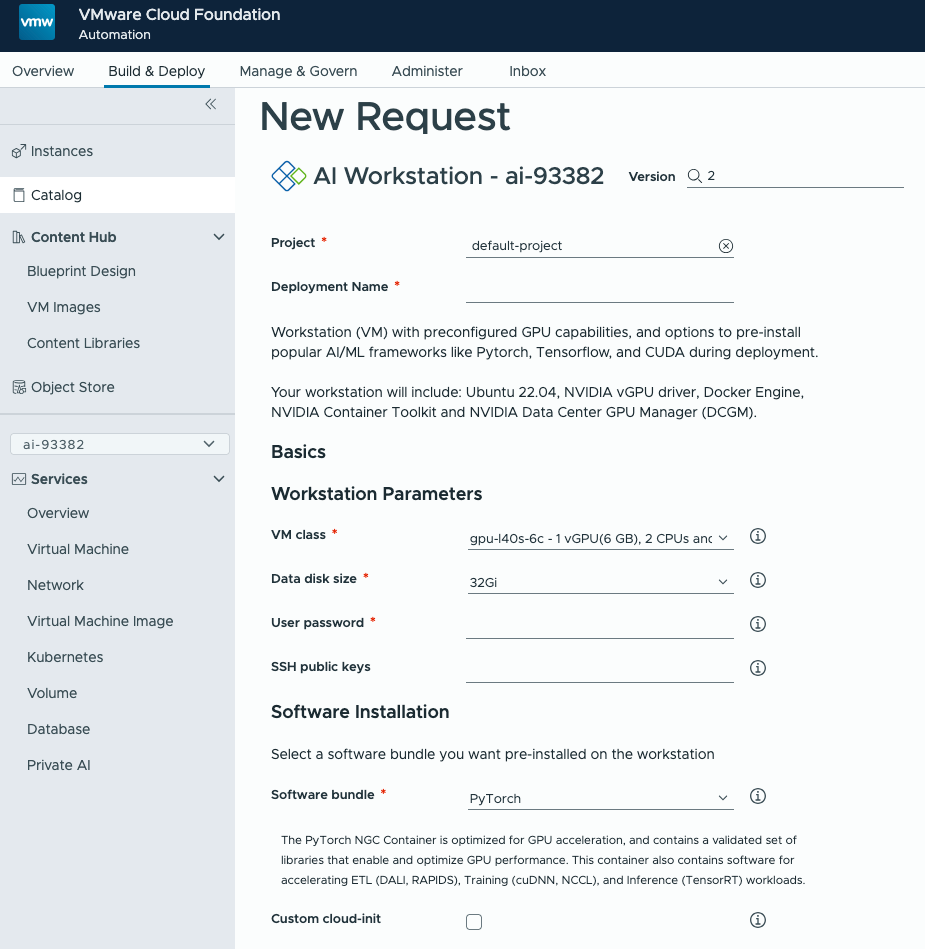Open Database under Services

tap(59, 729)
